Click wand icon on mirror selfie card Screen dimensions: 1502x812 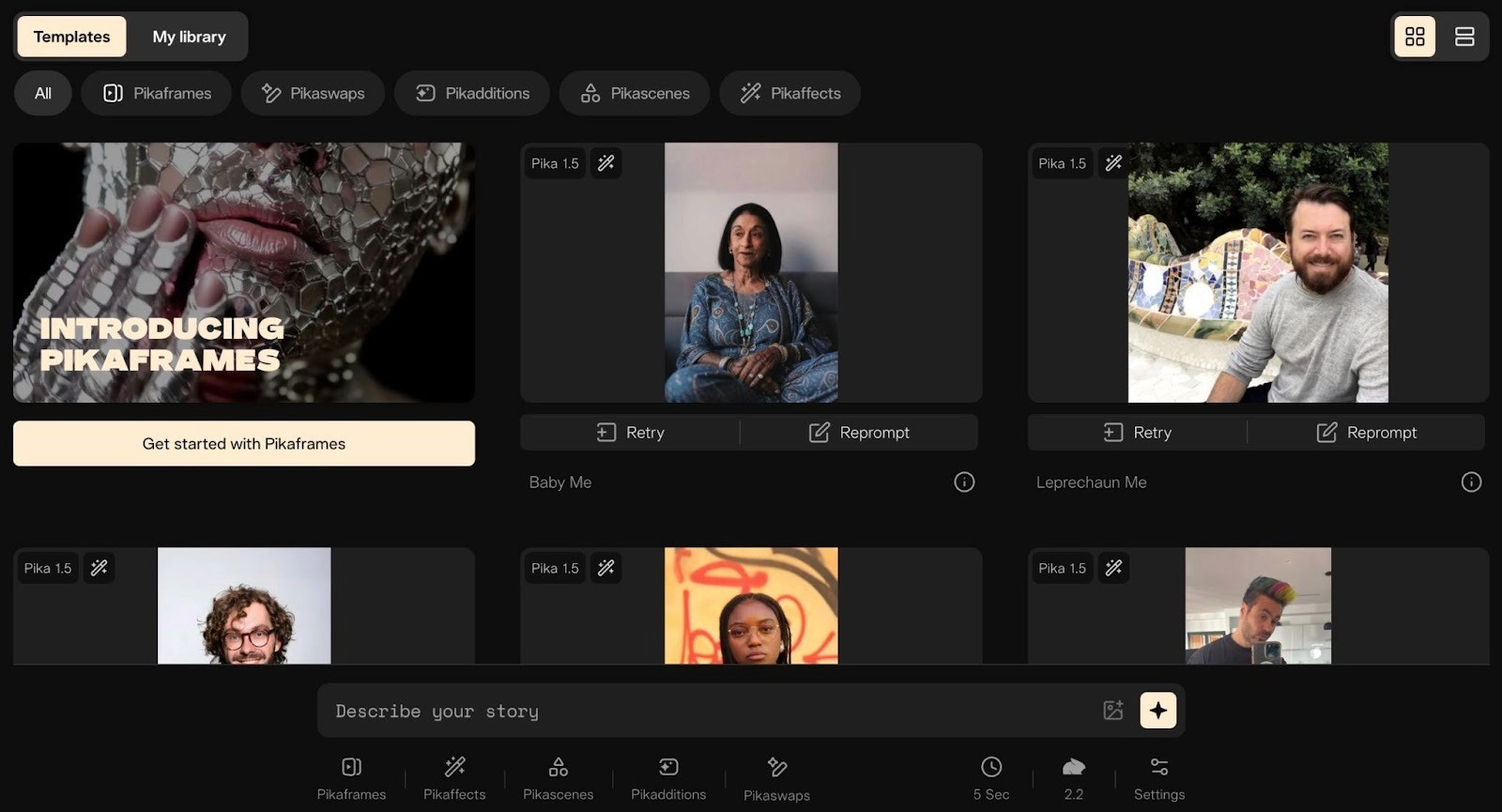[x=1113, y=568]
